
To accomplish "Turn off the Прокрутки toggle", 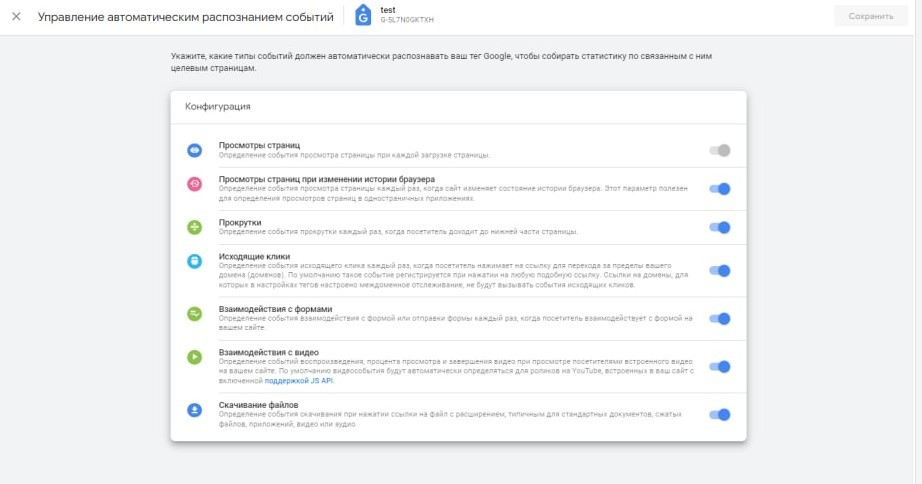I will (x=720, y=228).
